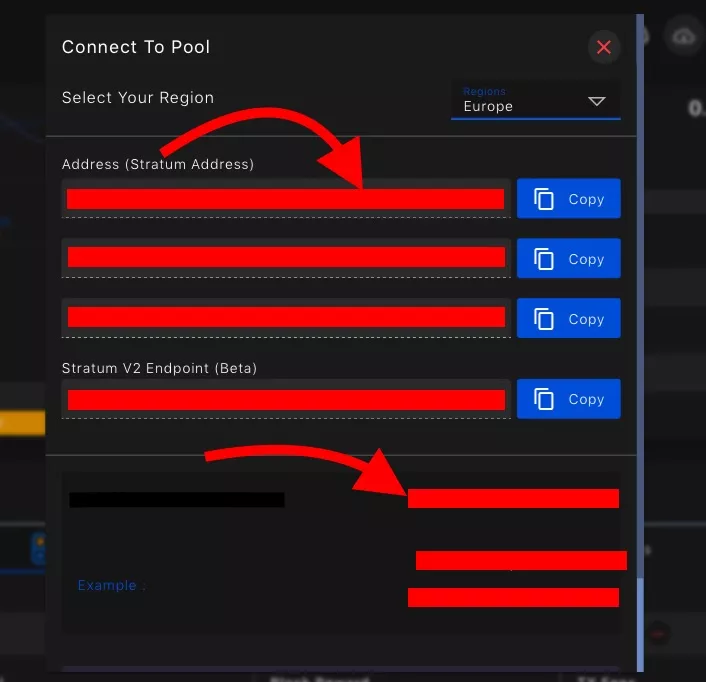706x682 pixels.
Task: Click the Example label text
Action: (110, 585)
